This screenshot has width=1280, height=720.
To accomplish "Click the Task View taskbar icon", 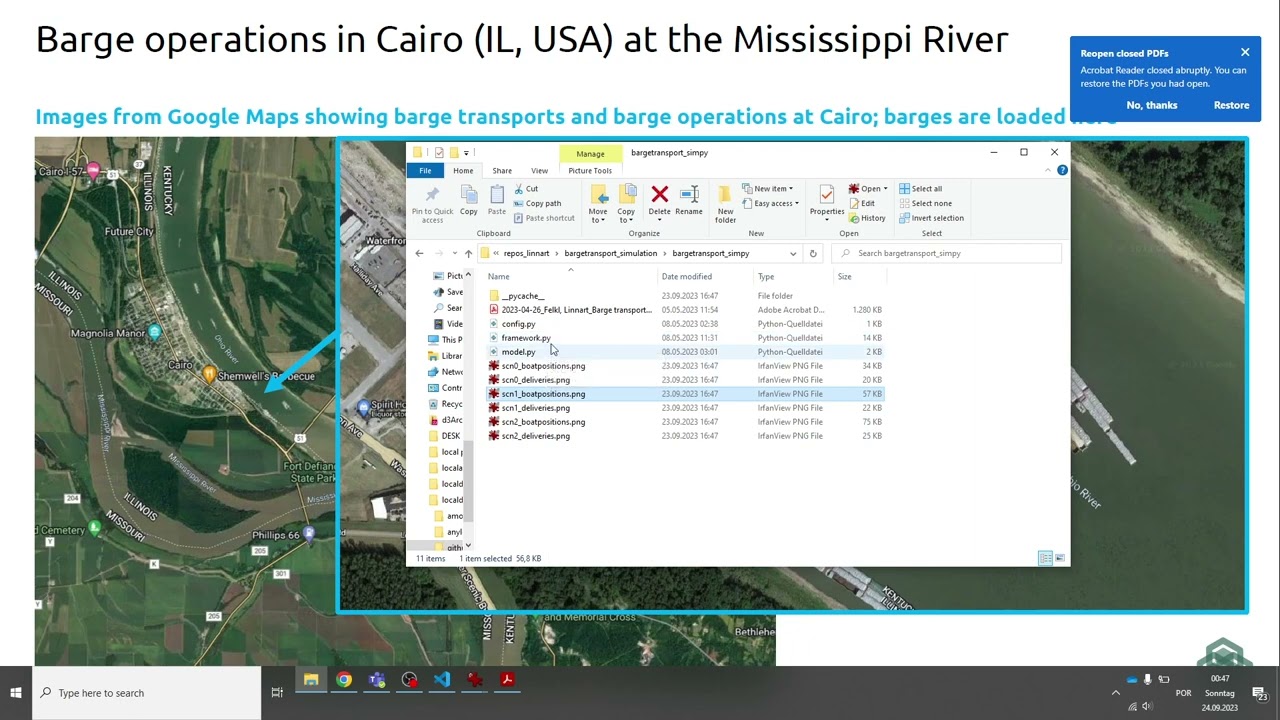I will (x=277, y=693).
